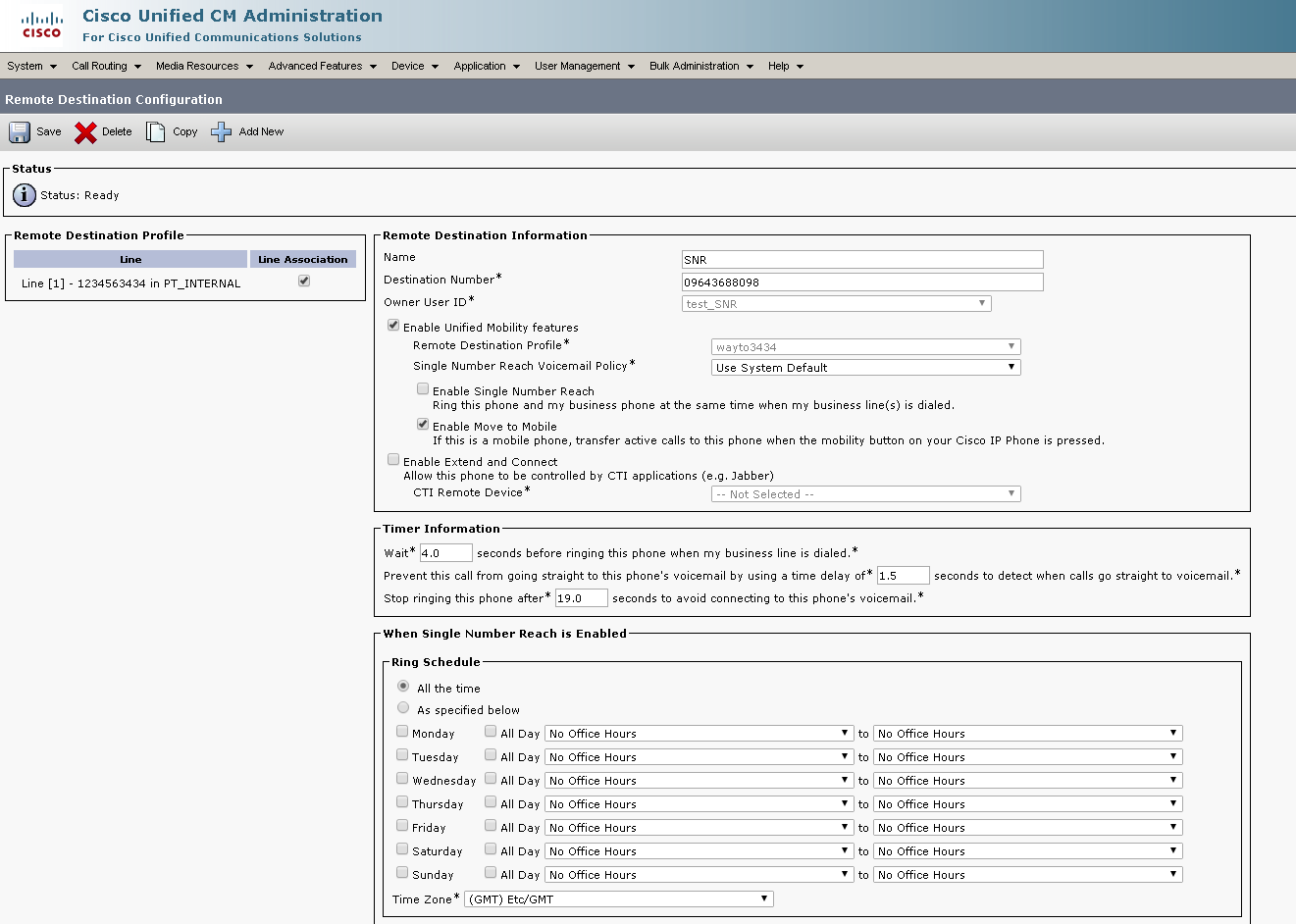Check the Tuesday day checkbox
This screenshot has height=924, width=1296.
pos(402,754)
